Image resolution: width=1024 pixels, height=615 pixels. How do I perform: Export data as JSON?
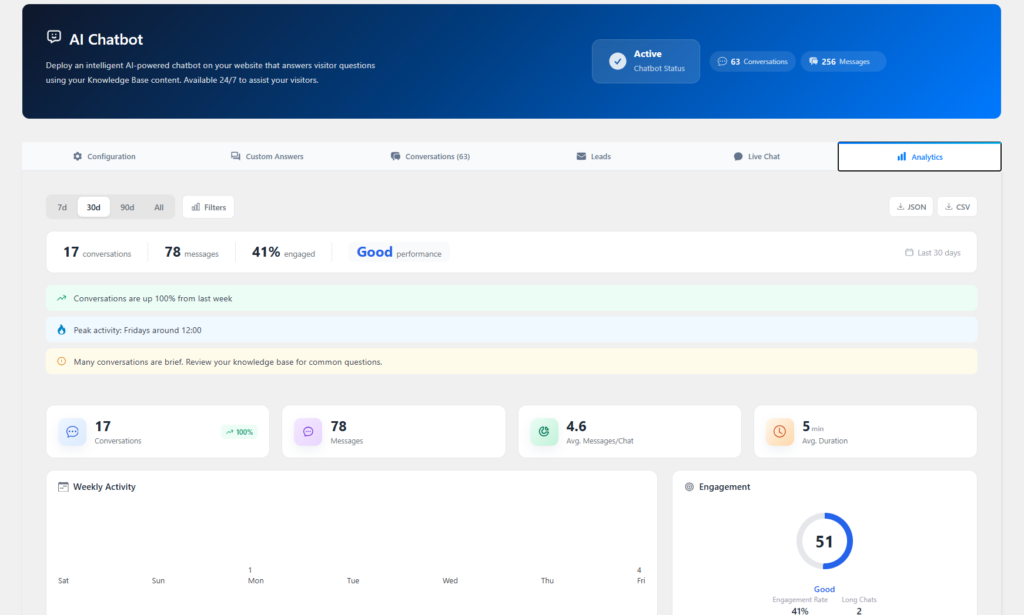(910, 206)
